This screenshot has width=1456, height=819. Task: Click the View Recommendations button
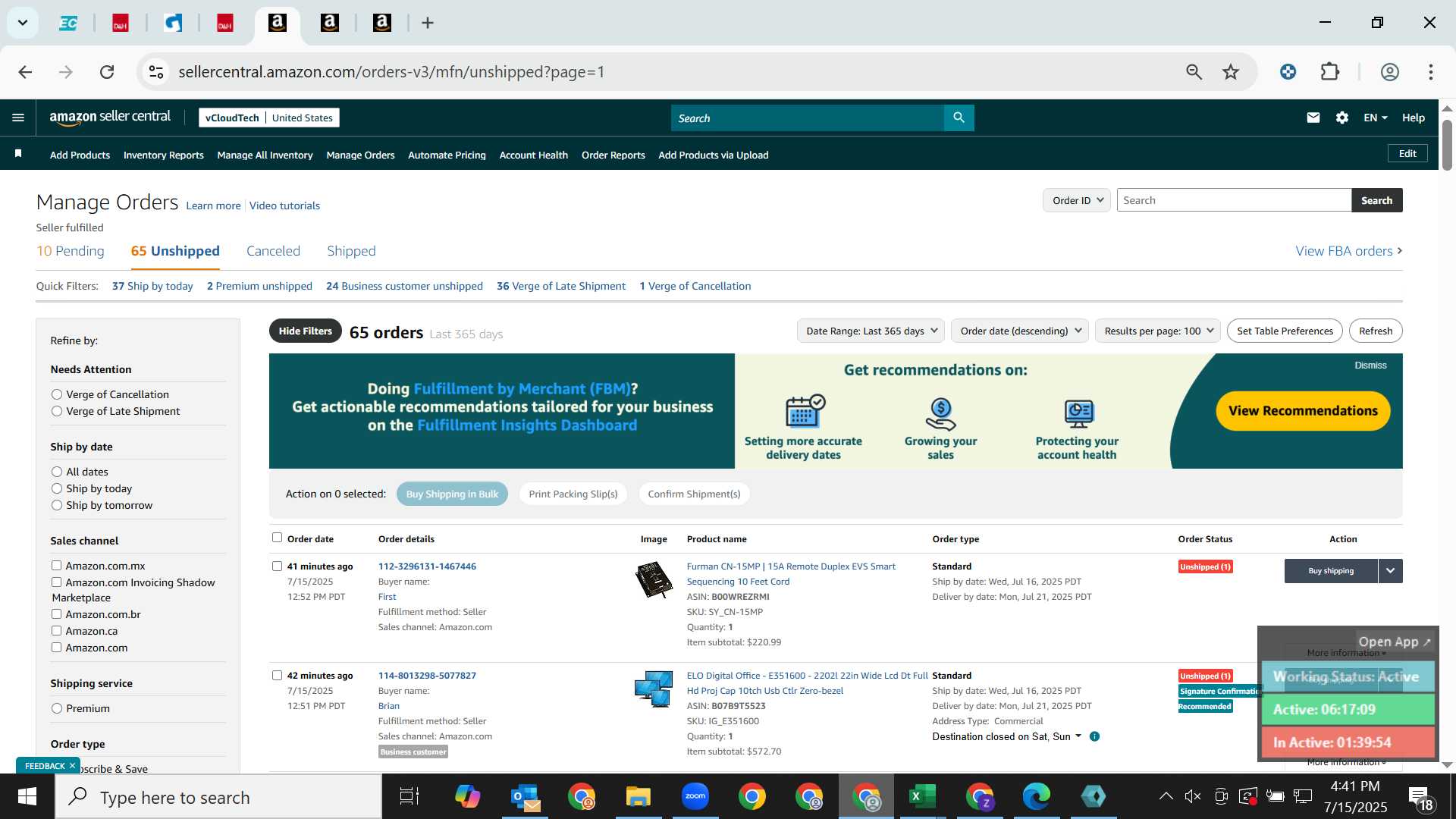[1303, 410]
